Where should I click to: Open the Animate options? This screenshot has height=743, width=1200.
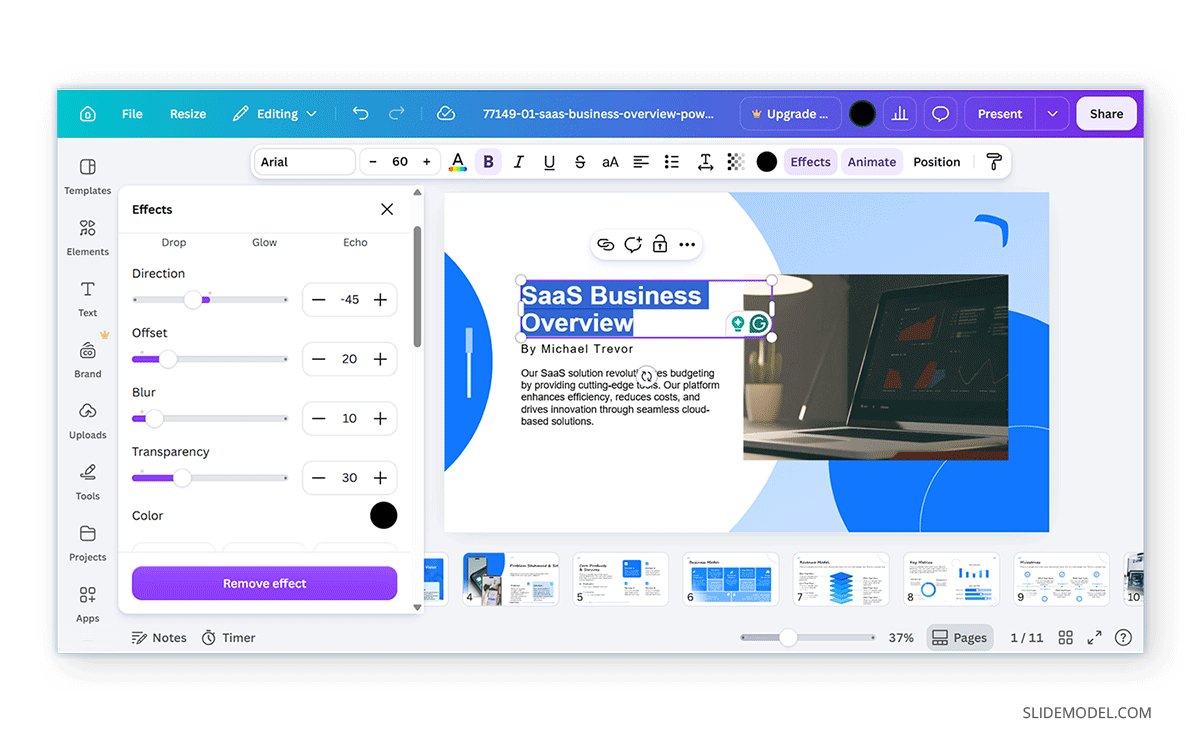[872, 162]
